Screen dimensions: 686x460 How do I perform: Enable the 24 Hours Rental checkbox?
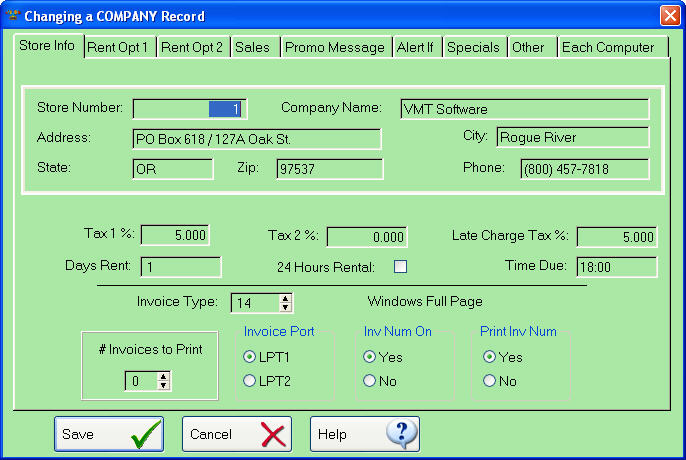400,266
